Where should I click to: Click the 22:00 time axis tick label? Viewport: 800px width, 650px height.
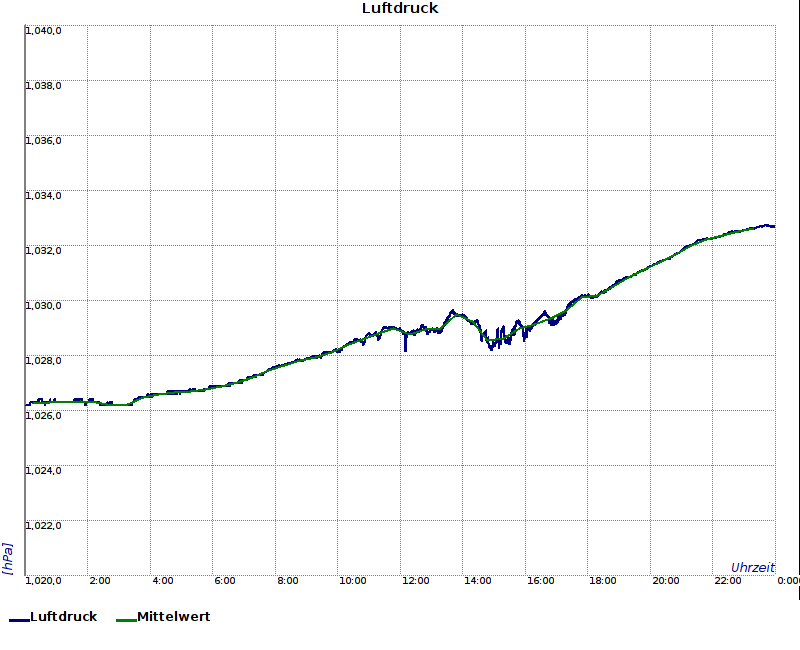[729, 581]
